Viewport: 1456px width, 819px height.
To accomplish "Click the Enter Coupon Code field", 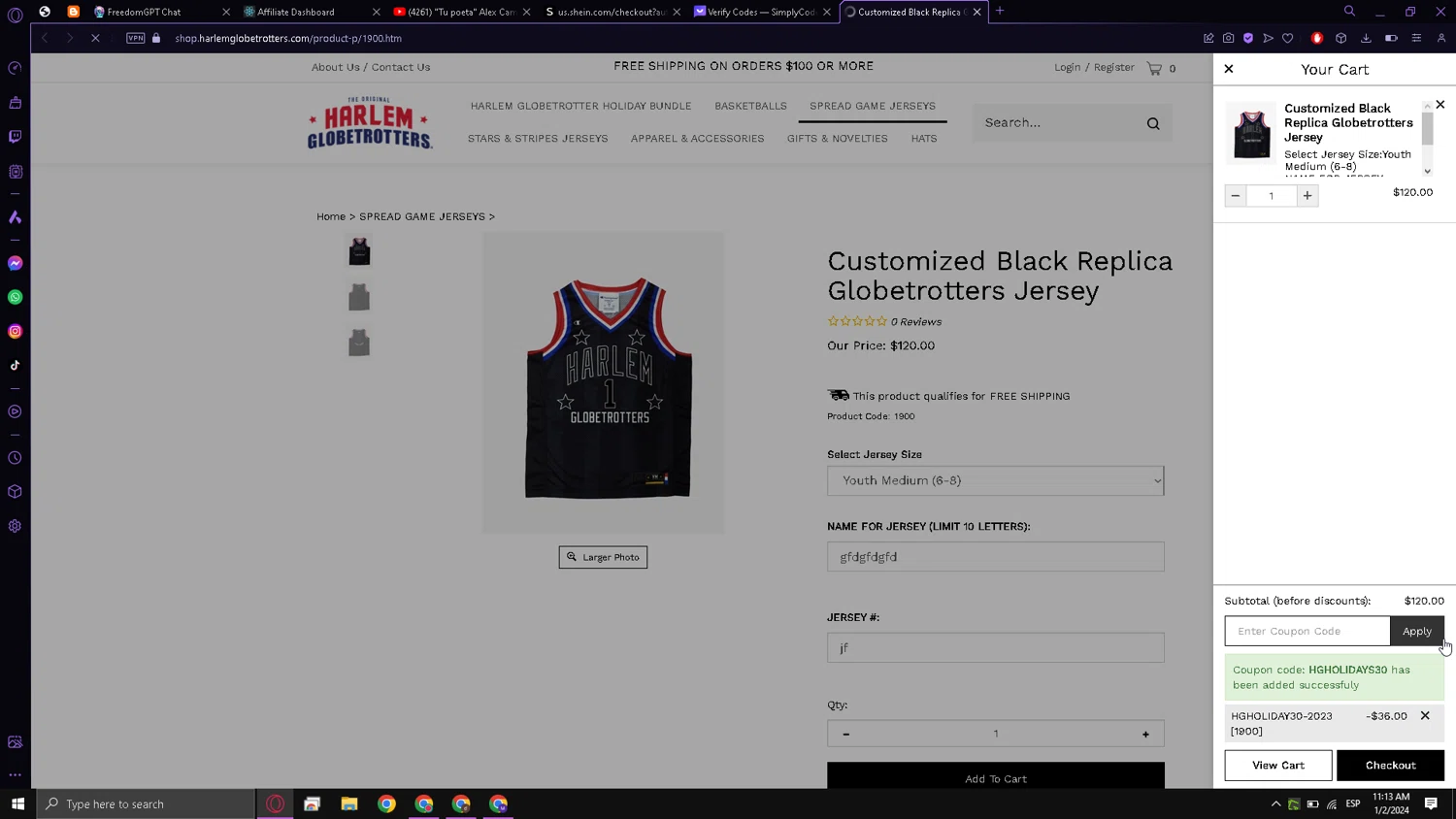I will point(1307,631).
